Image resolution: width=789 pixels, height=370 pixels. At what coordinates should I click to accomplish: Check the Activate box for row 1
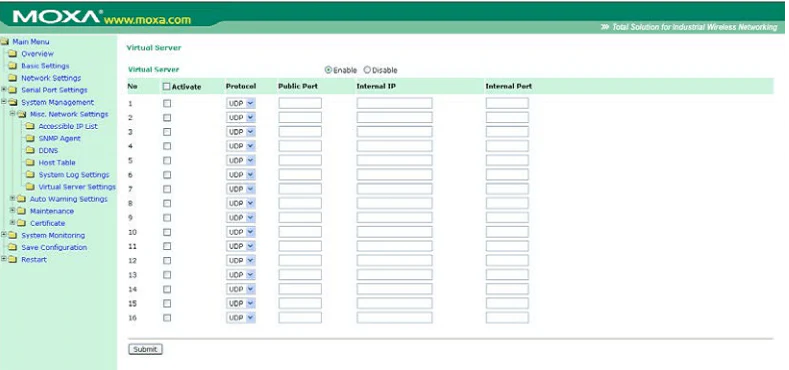(x=167, y=103)
